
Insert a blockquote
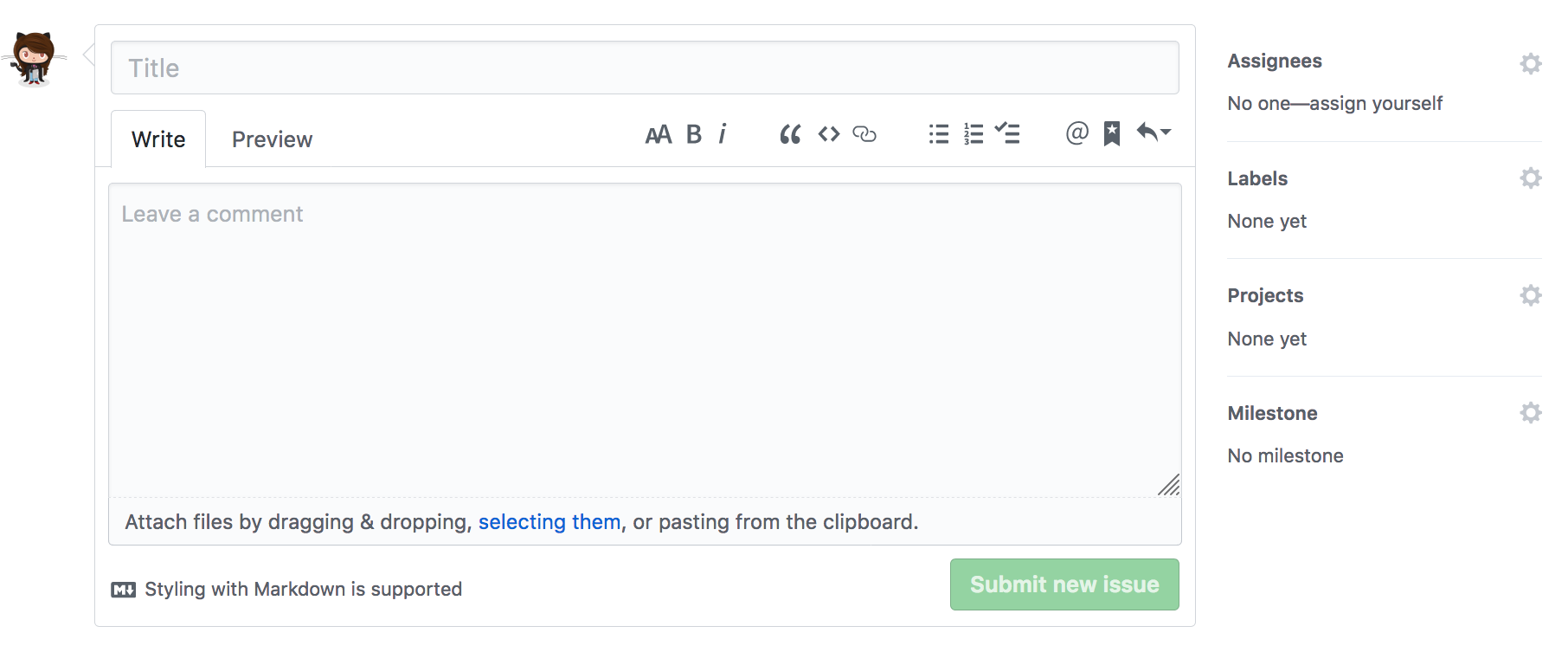coord(789,134)
